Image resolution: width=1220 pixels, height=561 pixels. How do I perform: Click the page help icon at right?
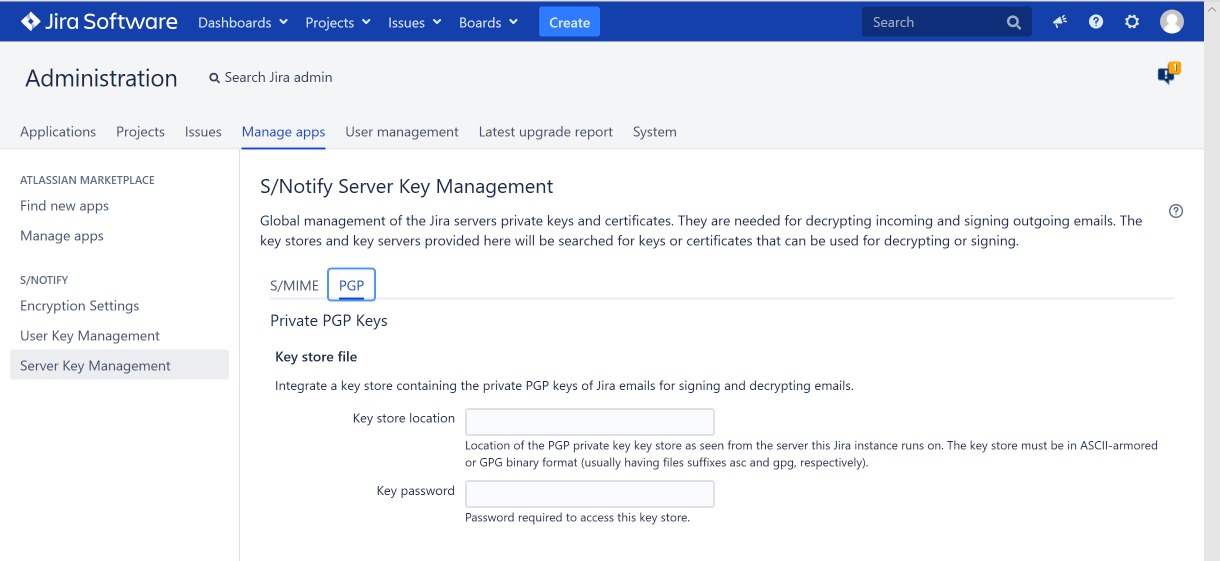pyautogui.click(x=1176, y=211)
